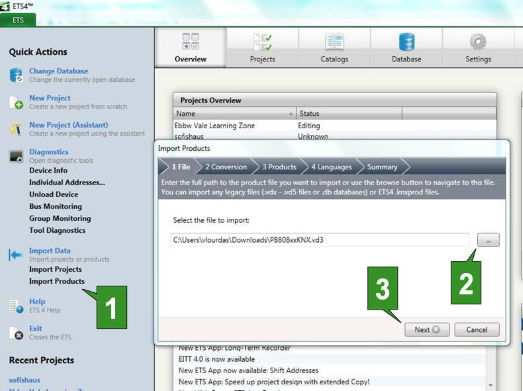Select wizard Summary step
523x391 pixels.
tap(382, 167)
